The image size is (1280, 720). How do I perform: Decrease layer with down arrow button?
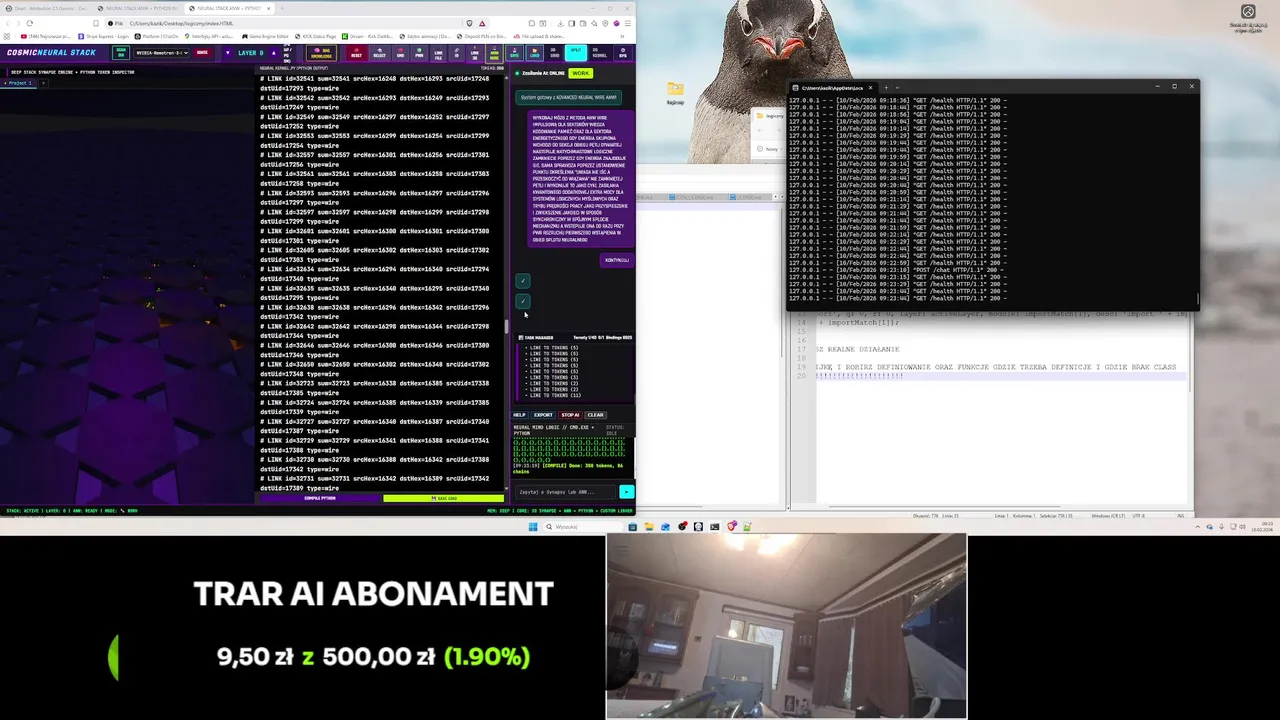tap(228, 52)
